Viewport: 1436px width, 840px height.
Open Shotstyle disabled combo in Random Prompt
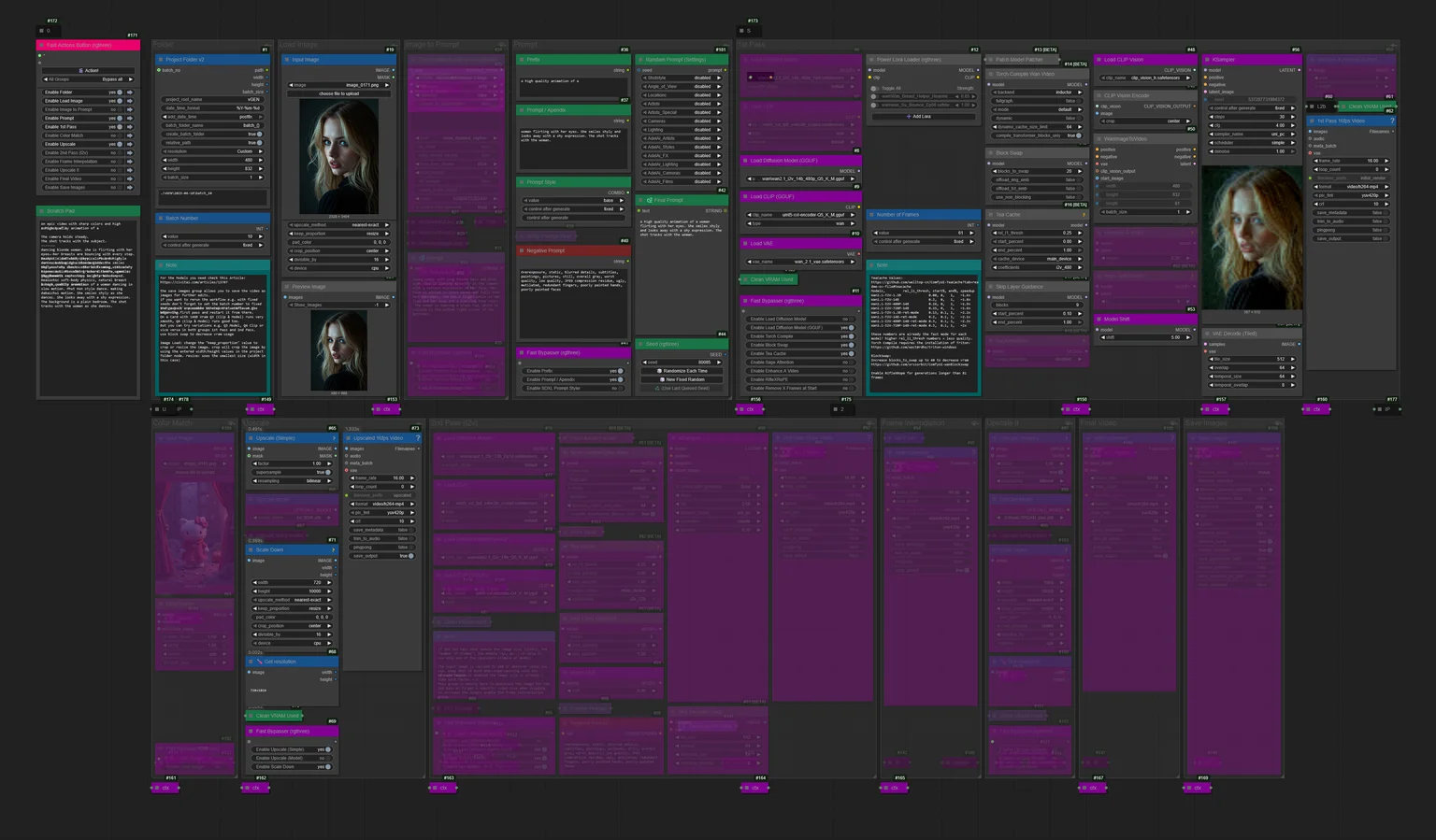tap(682, 78)
